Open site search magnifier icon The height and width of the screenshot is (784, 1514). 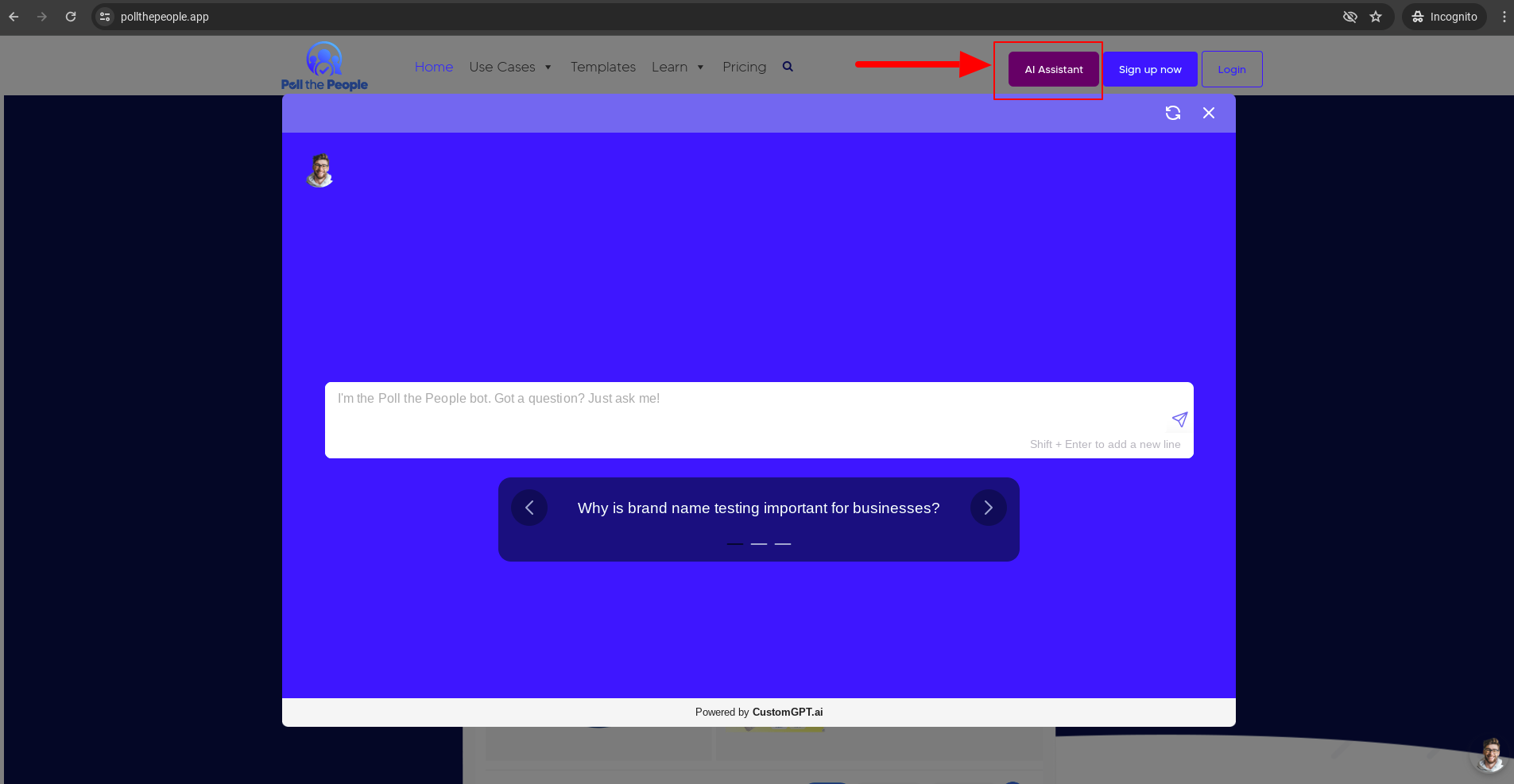click(x=788, y=67)
